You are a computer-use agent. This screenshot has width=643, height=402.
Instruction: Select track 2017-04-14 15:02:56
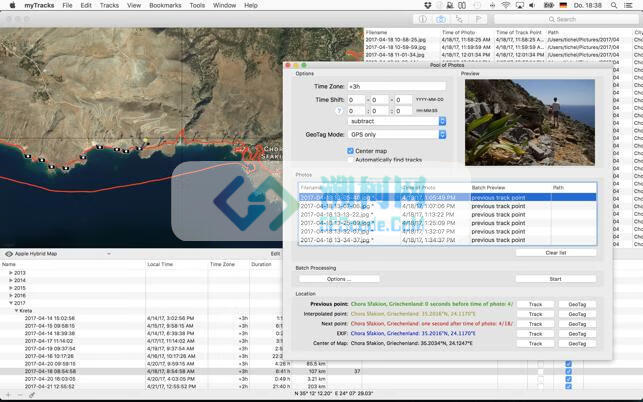click(x=50, y=318)
